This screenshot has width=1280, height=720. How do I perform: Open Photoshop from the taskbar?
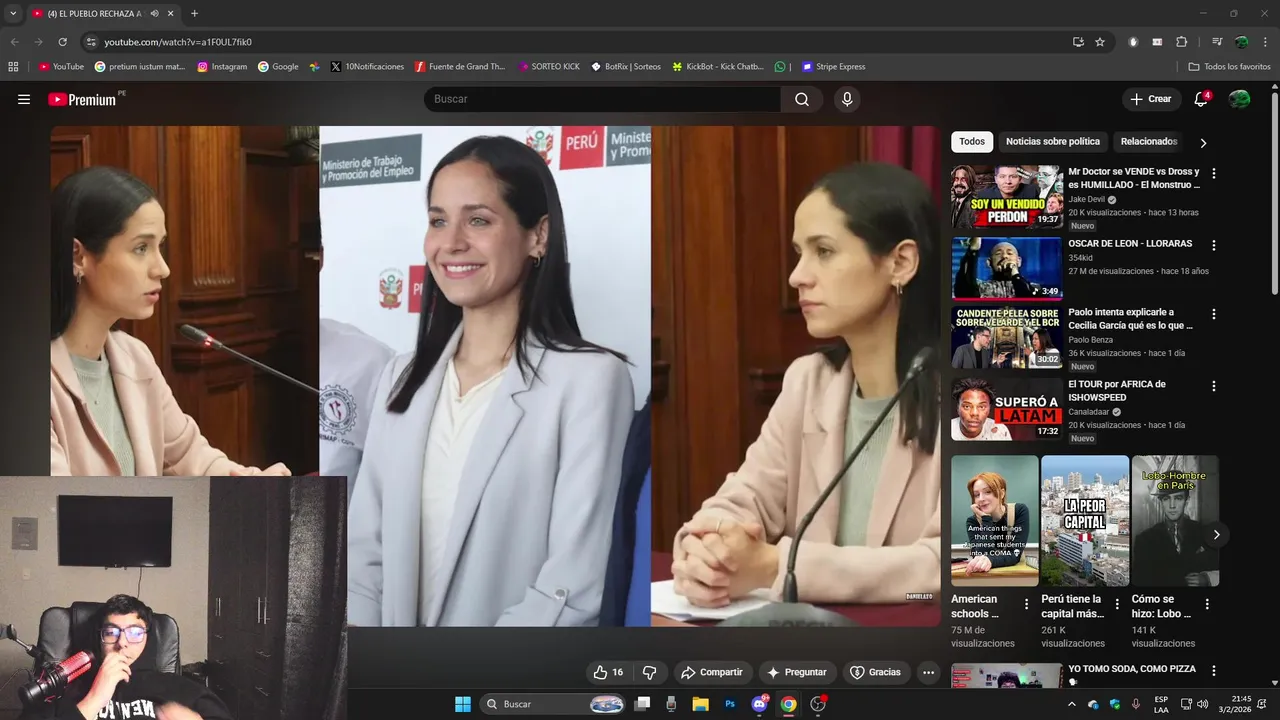click(x=730, y=704)
